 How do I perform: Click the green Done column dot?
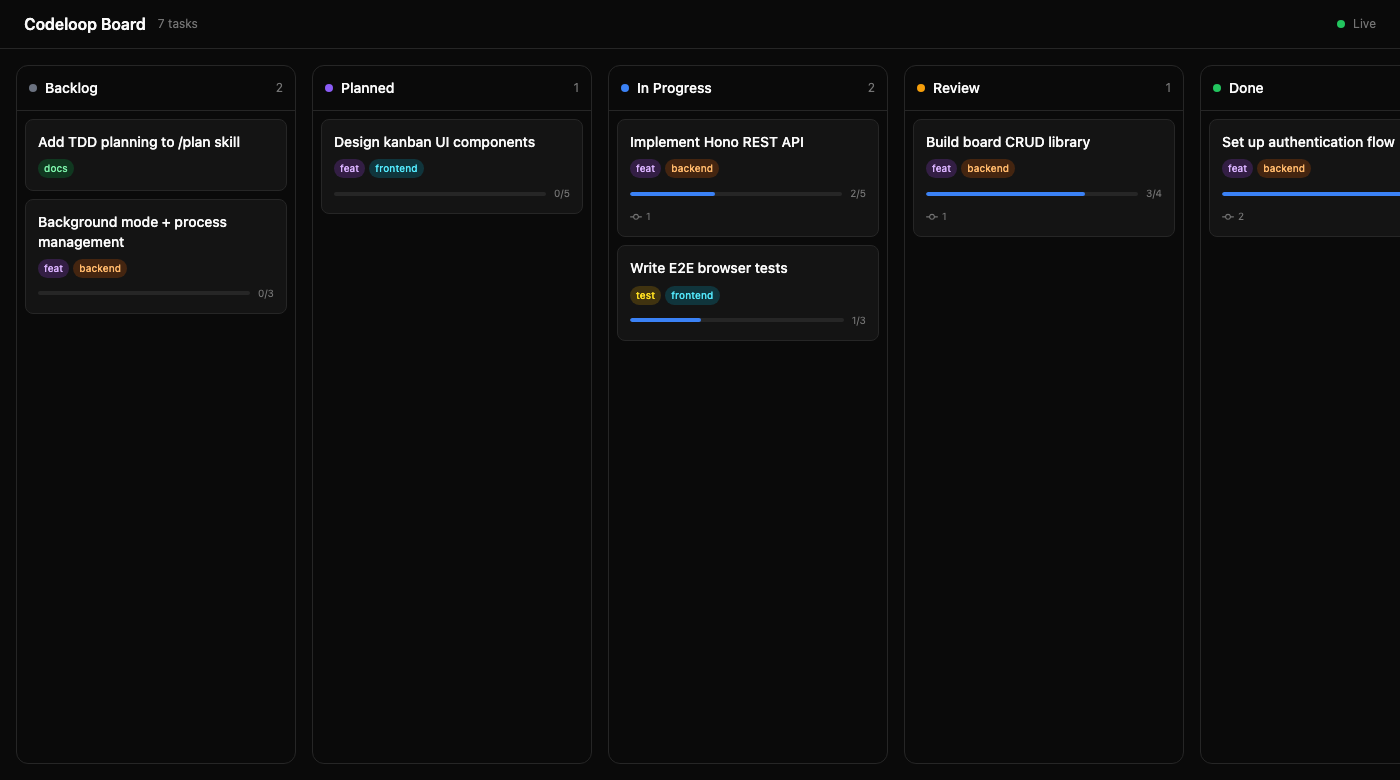(x=1217, y=88)
